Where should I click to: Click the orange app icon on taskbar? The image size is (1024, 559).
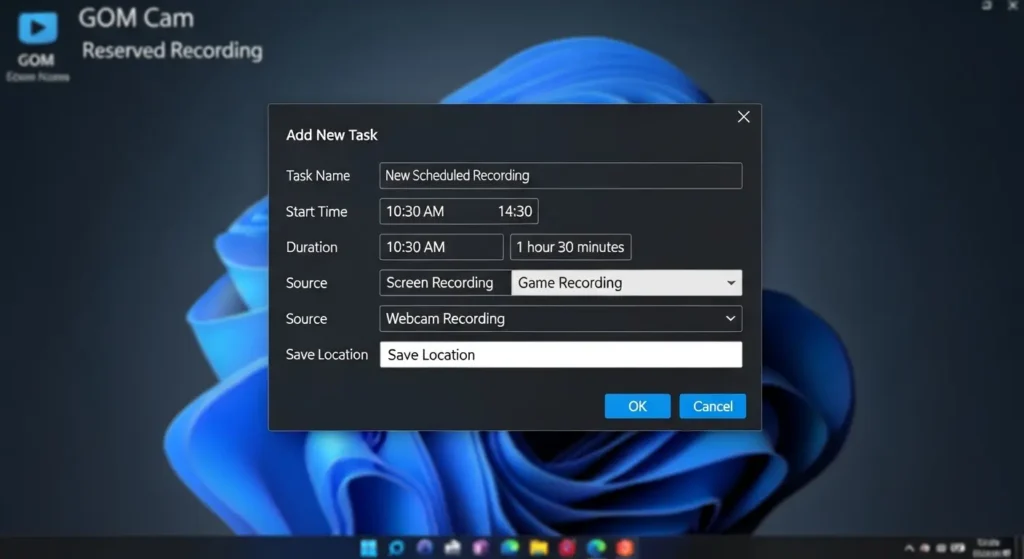625,547
